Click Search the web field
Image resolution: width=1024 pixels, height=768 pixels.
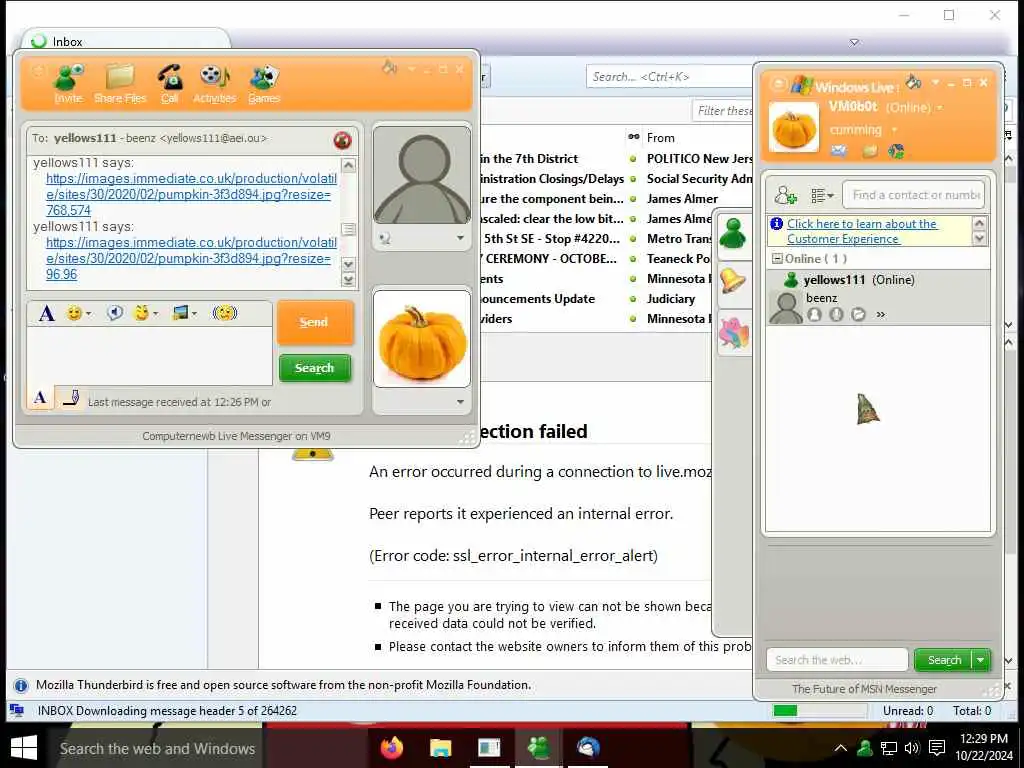click(837, 660)
